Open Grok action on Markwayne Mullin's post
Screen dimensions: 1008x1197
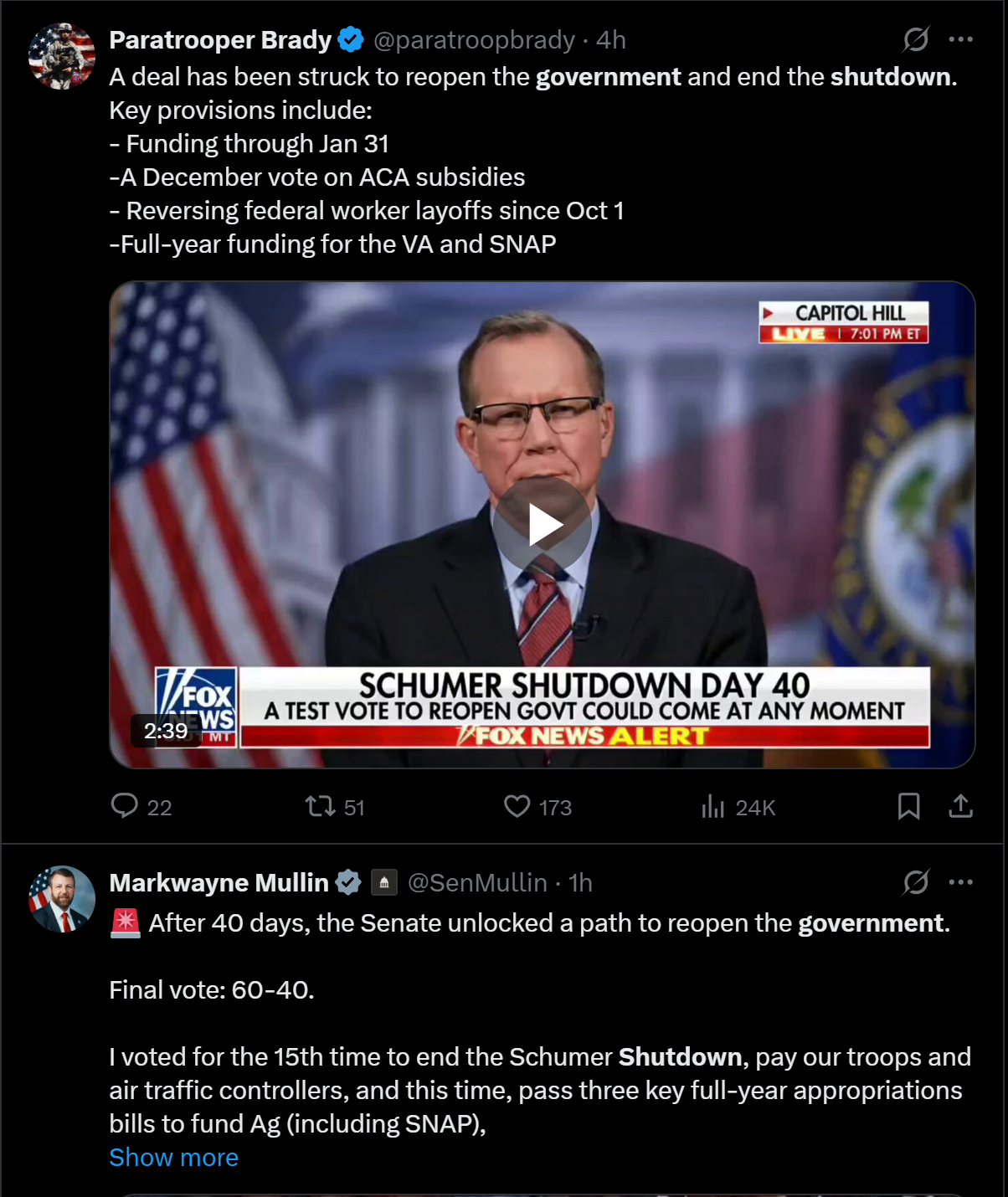point(916,882)
